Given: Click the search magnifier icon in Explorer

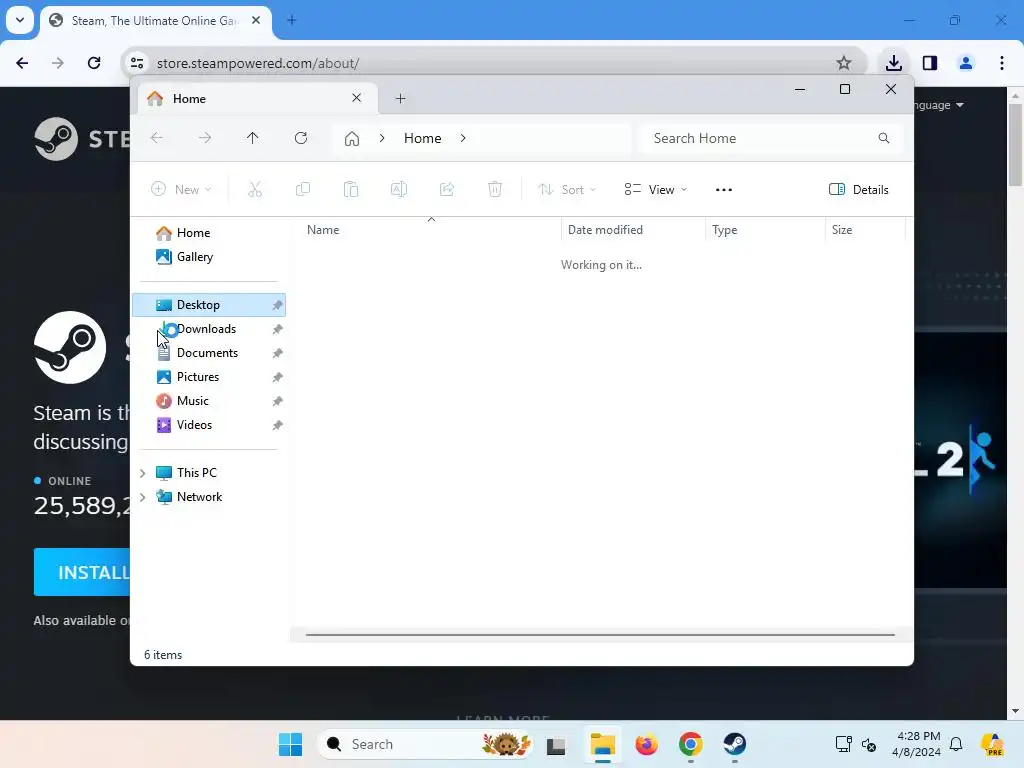Looking at the screenshot, I should tap(884, 138).
